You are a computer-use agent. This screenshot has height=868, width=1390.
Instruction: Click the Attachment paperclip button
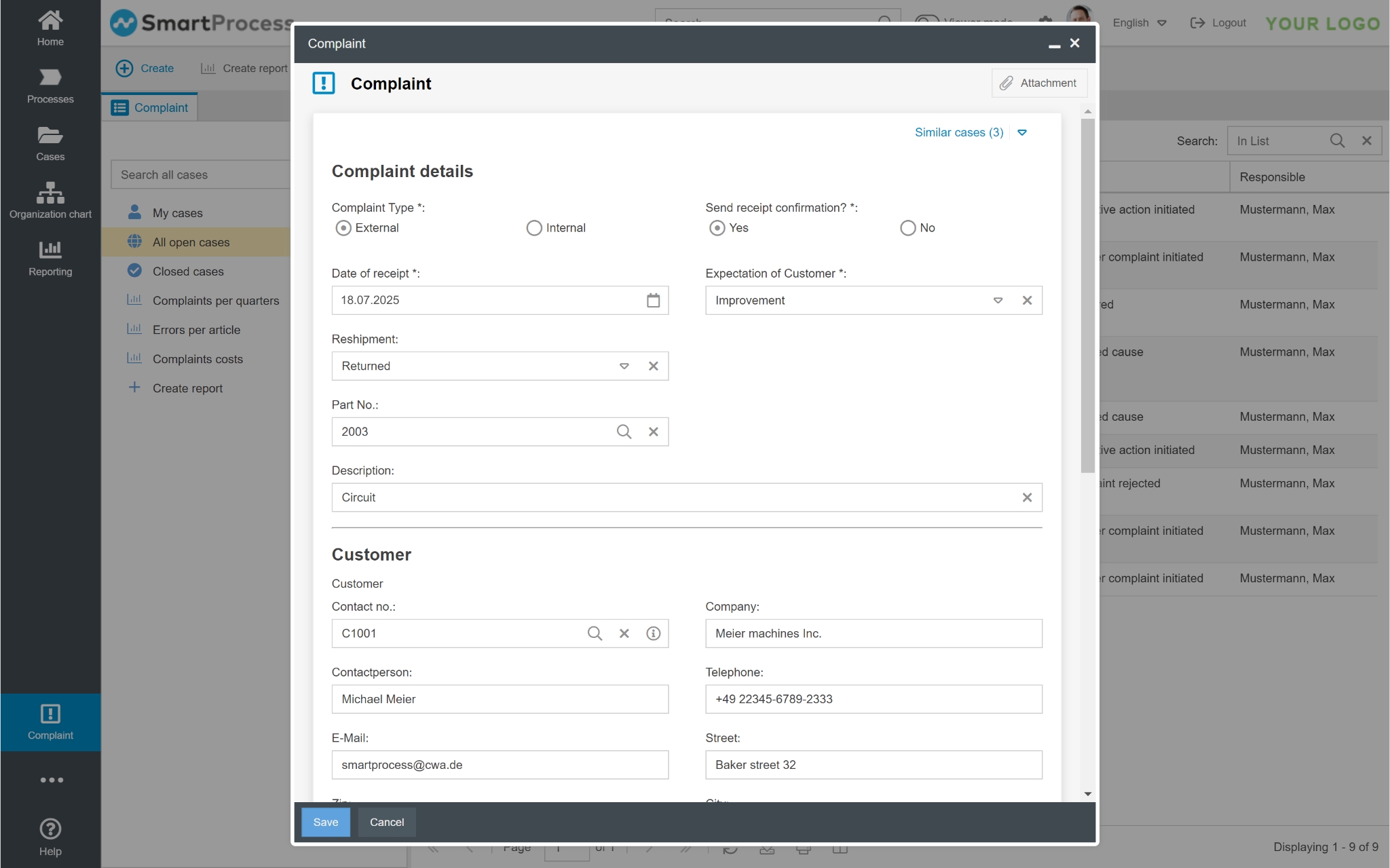(x=1038, y=83)
